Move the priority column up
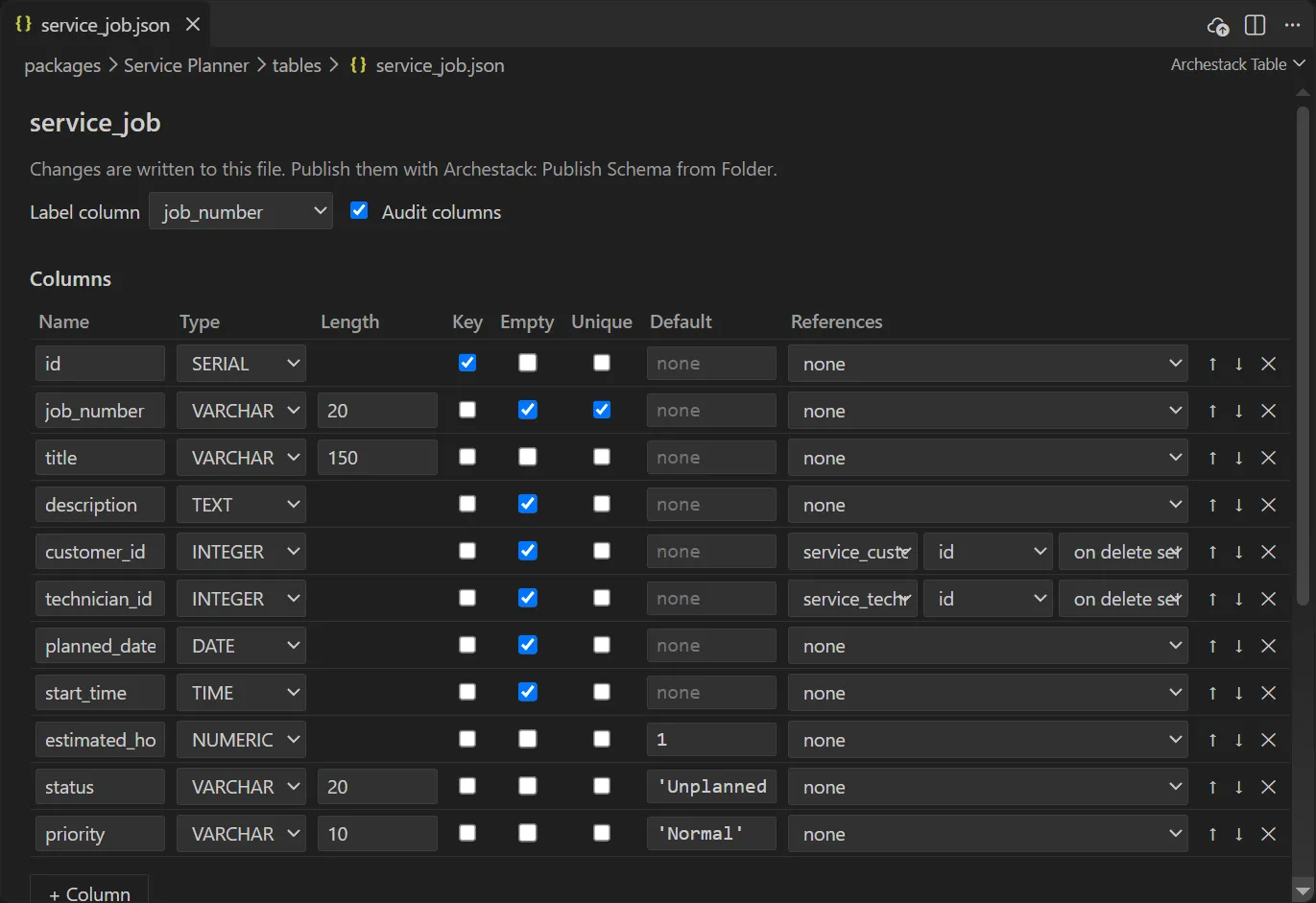Viewport: 1316px width, 903px height. click(1213, 834)
